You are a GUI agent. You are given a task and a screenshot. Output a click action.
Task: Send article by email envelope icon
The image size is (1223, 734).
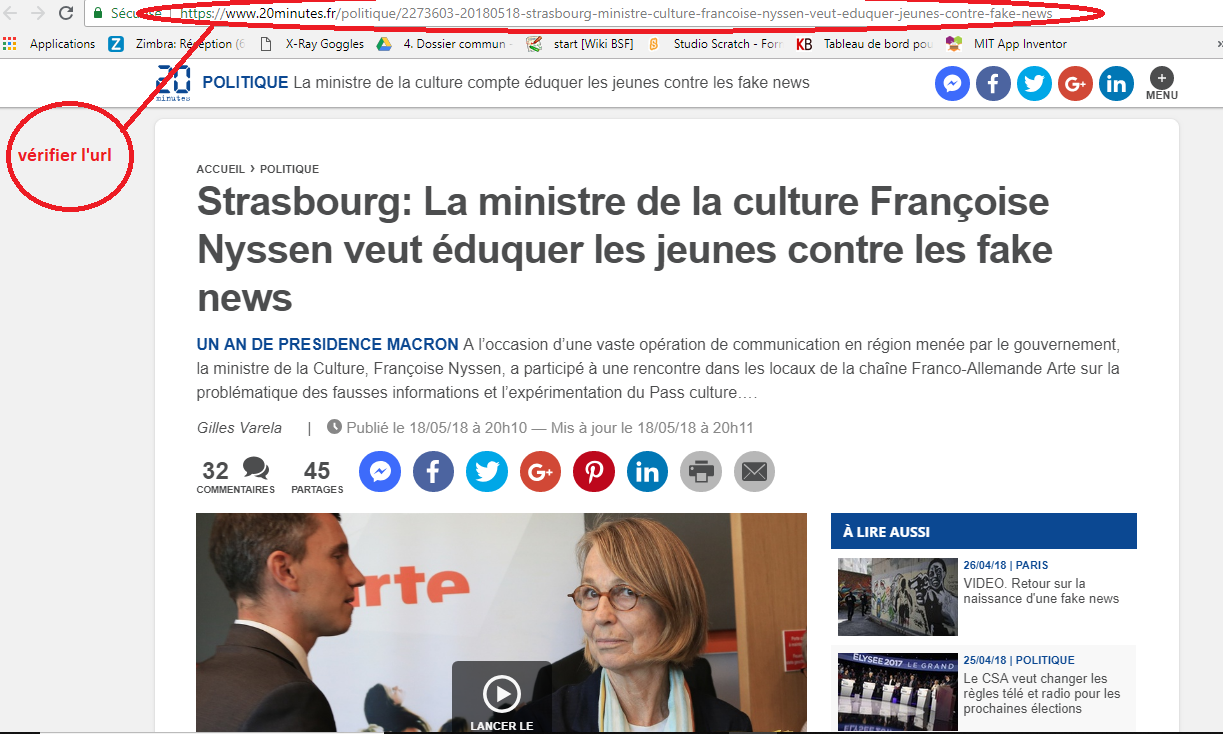click(754, 471)
